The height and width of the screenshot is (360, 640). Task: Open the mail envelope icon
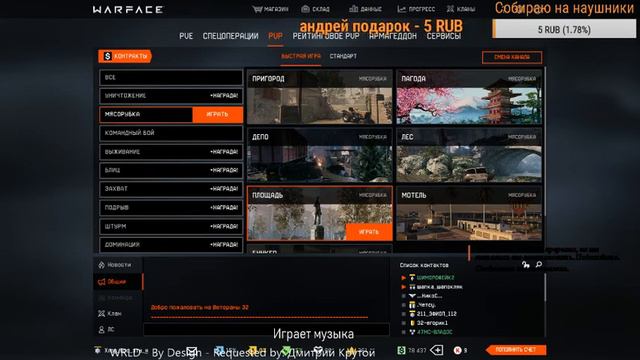191,351
